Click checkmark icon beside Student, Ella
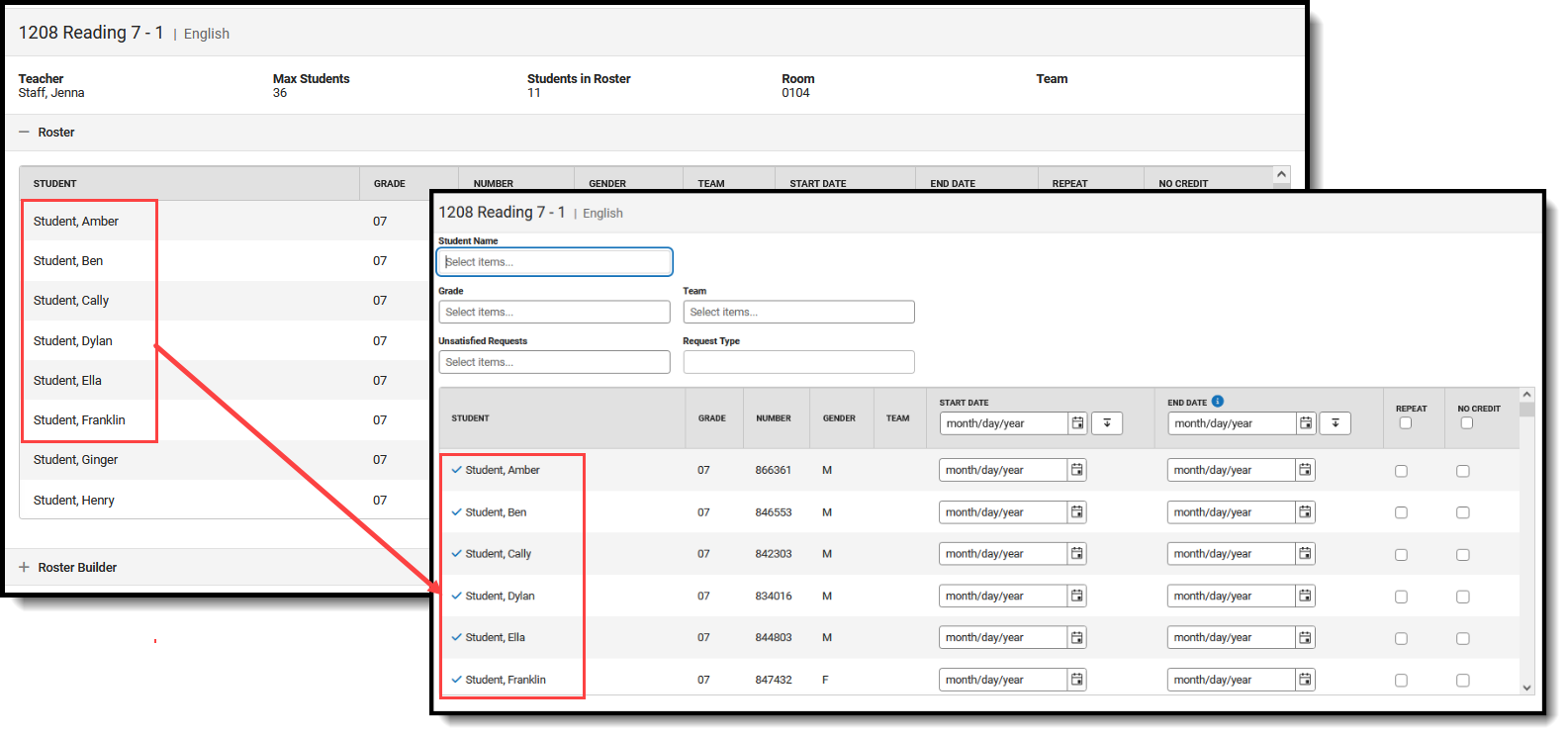The height and width of the screenshot is (737, 1568). (x=456, y=638)
